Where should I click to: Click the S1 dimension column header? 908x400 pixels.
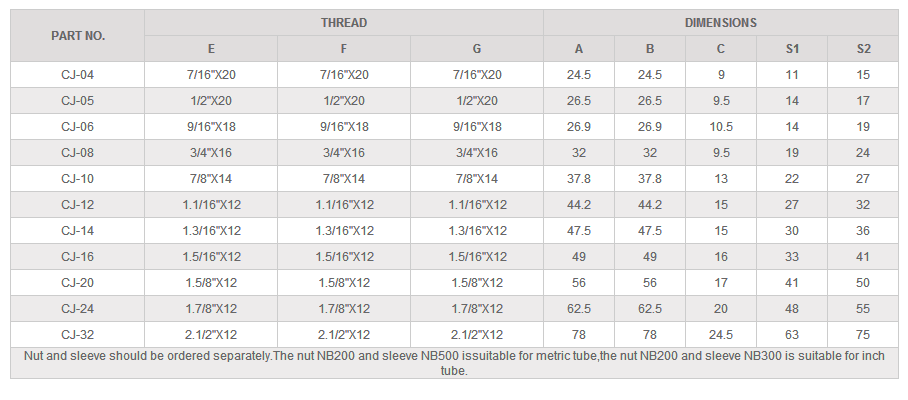point(792,48)
